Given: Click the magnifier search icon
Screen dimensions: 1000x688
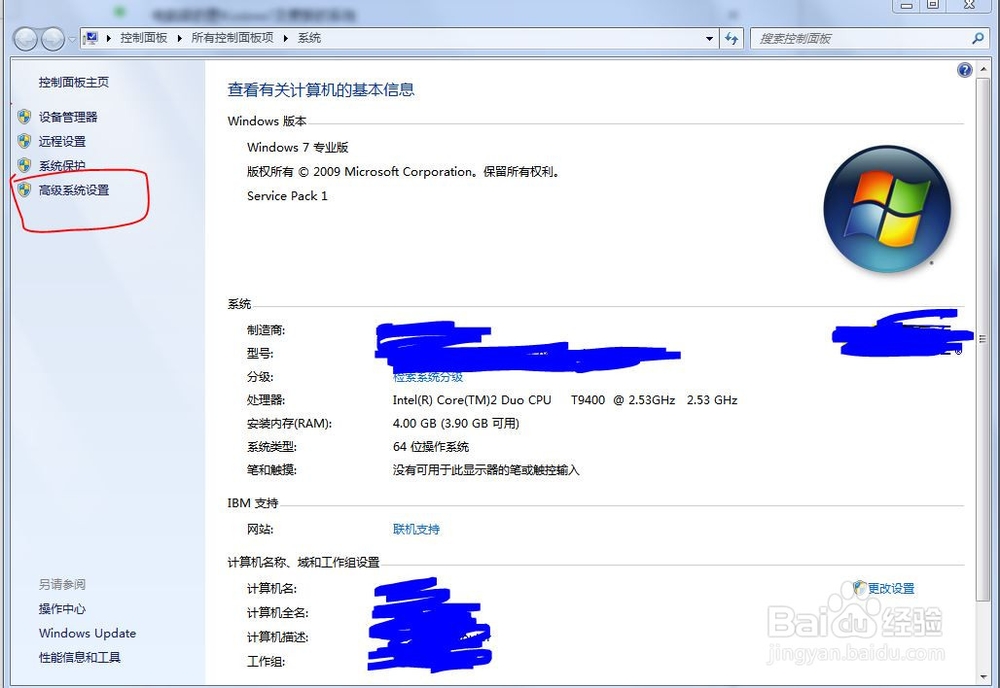Looking at the screenshot, I should [978, 38].
